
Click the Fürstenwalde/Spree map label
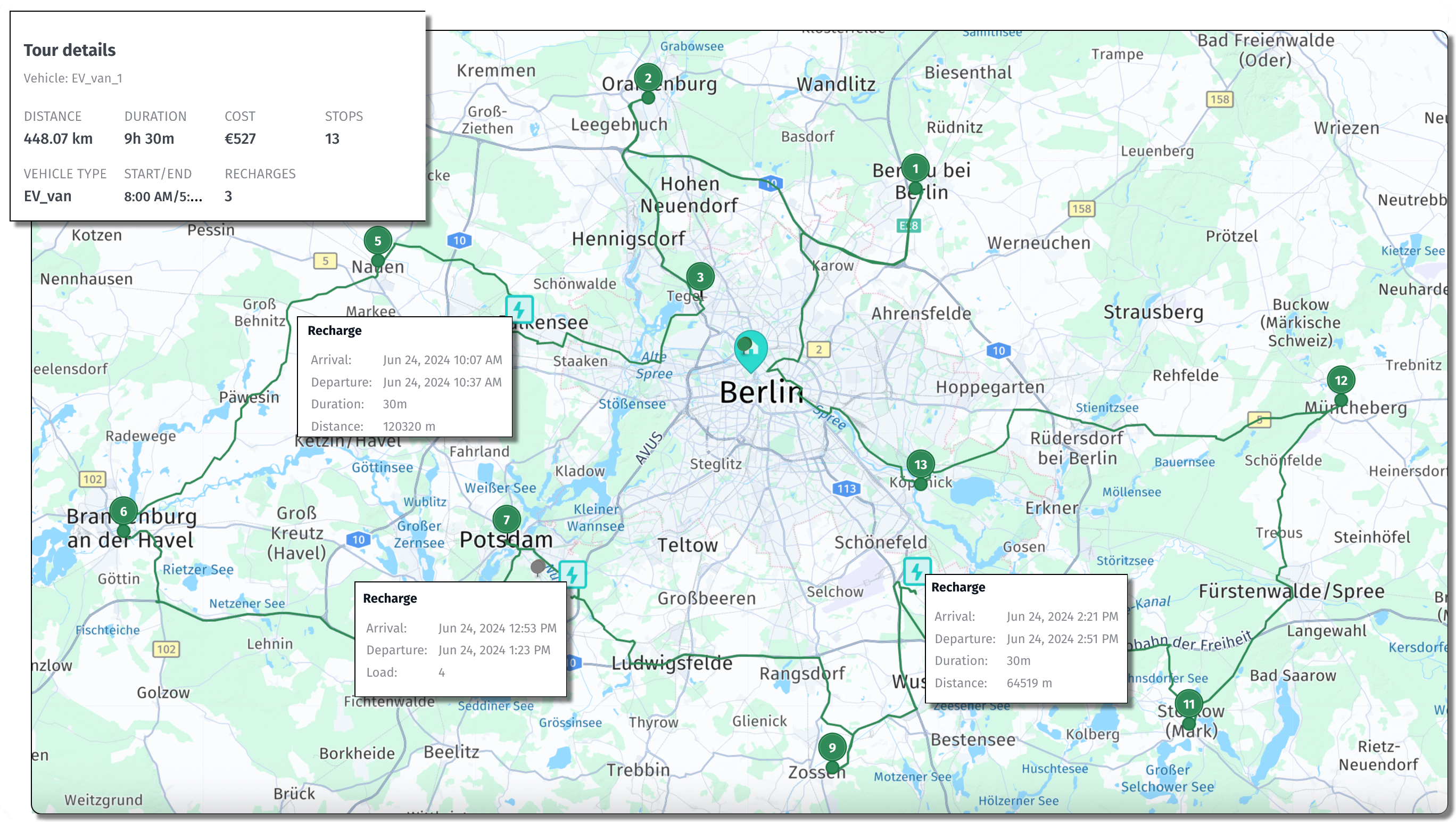pos(1292,591)
